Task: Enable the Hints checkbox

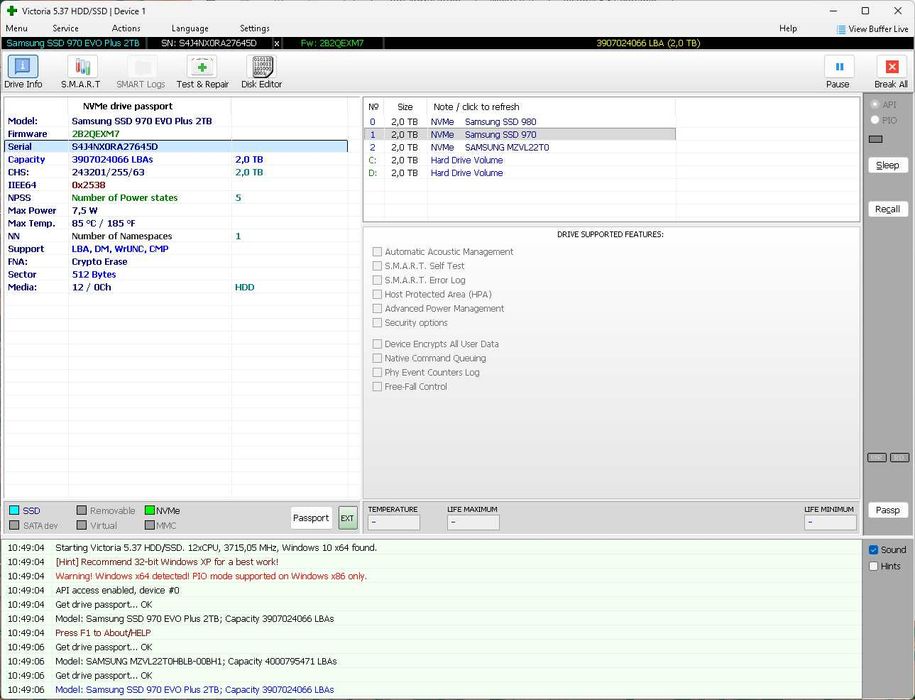Action: [874, 566]
